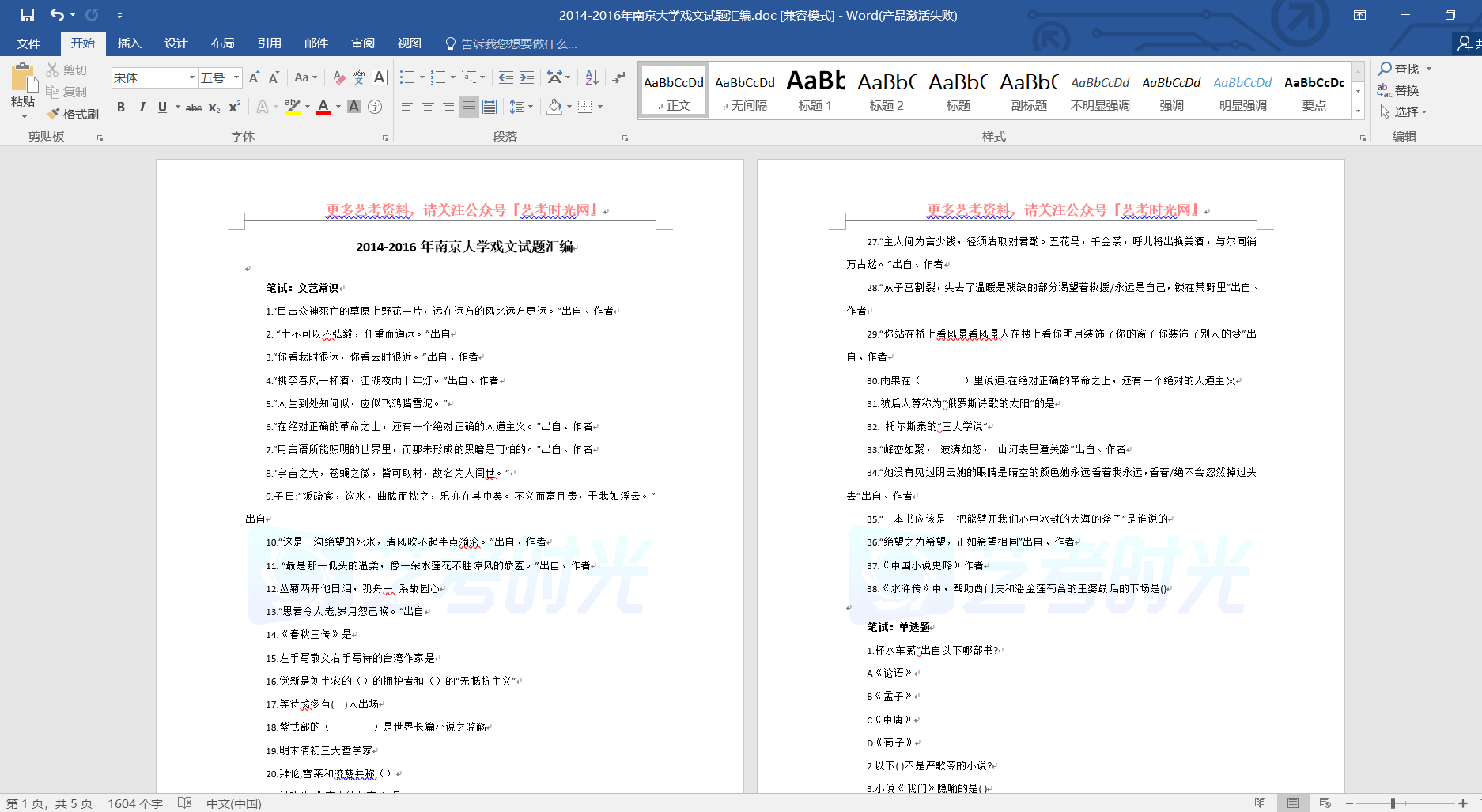Toggle italic formatting
Viewport: 1482px width, 812px height.
(142, 108)
